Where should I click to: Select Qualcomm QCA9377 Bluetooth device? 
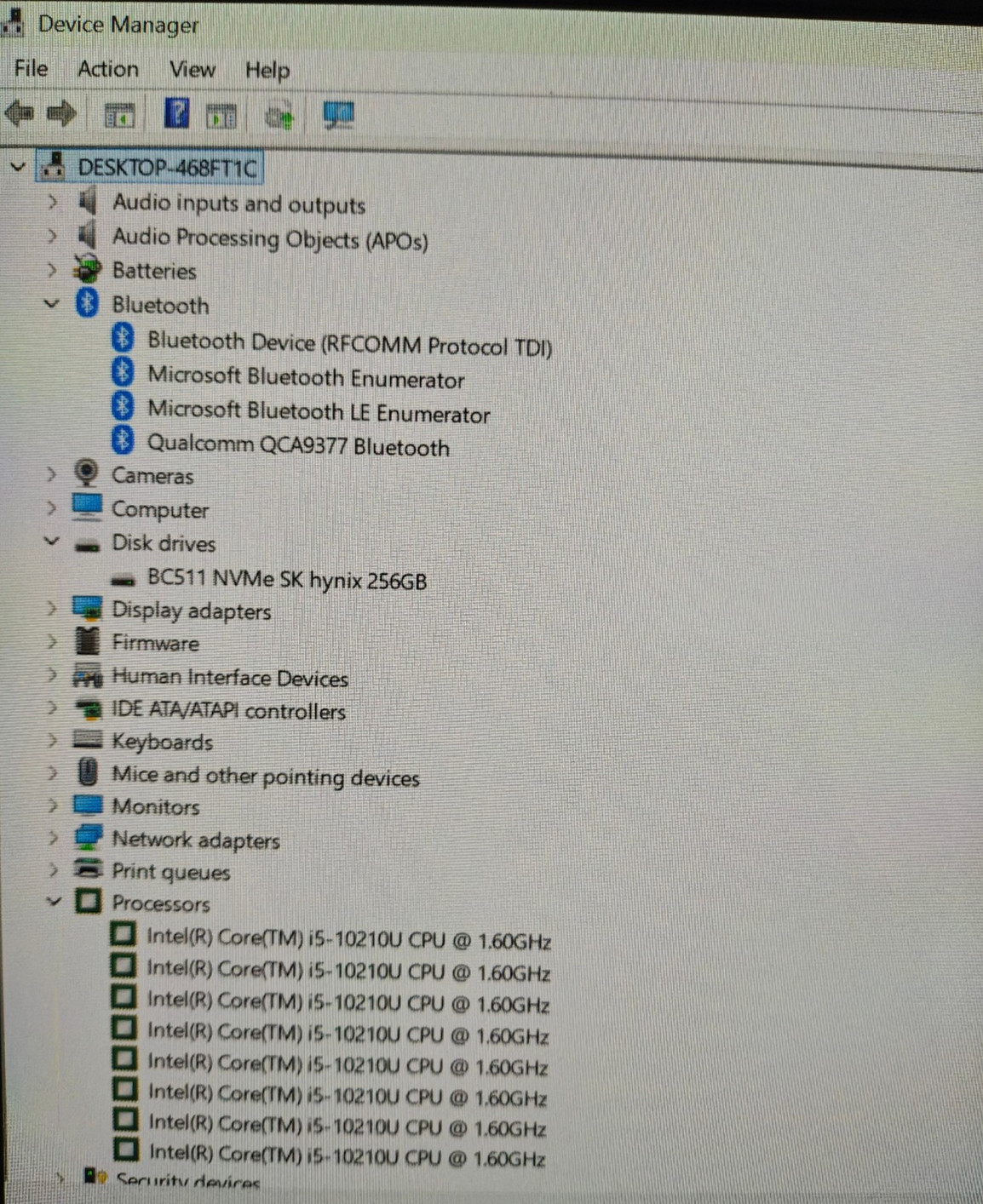pyautogui.click(x=299, y=445)
